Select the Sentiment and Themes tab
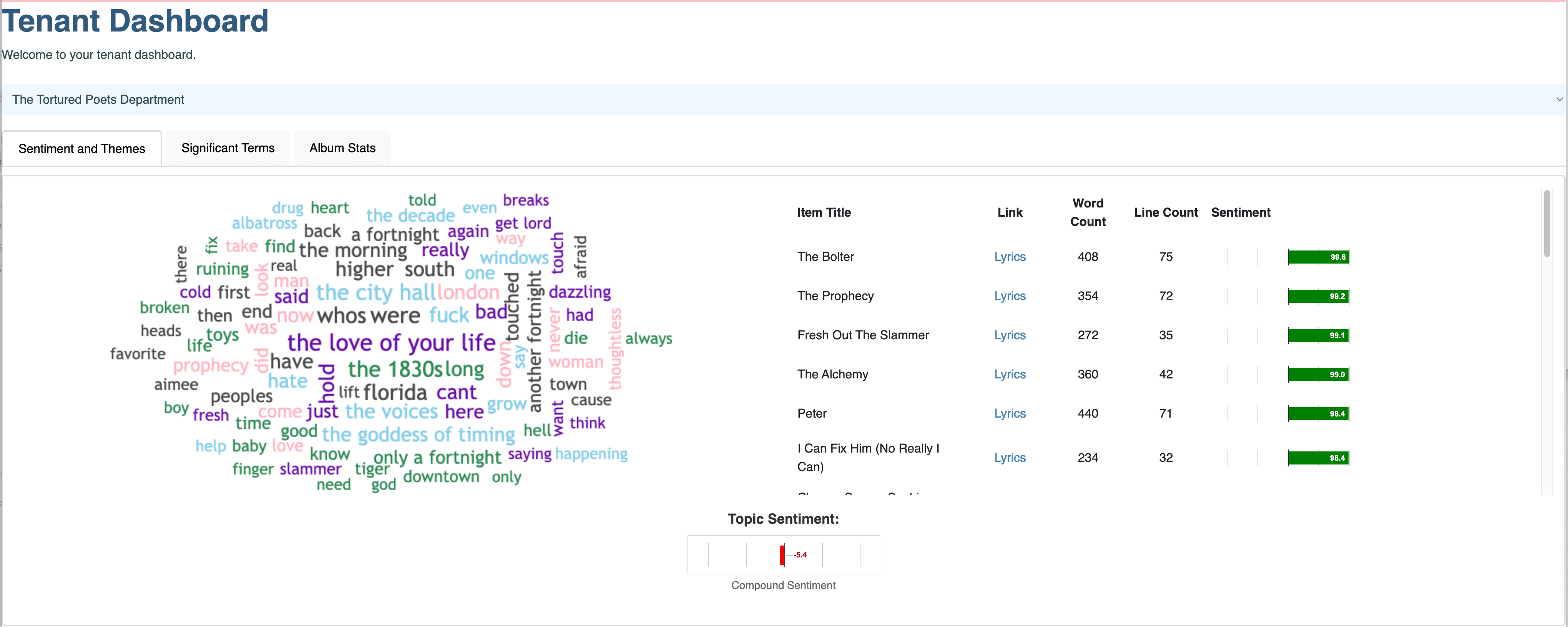 pyautogui.click(x=81, y=149)
